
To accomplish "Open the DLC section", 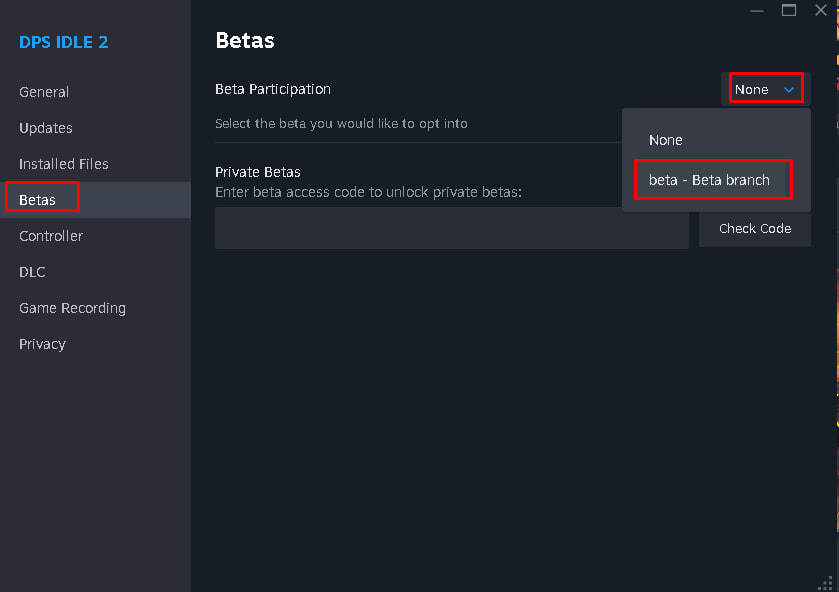I will pos(32,272).
